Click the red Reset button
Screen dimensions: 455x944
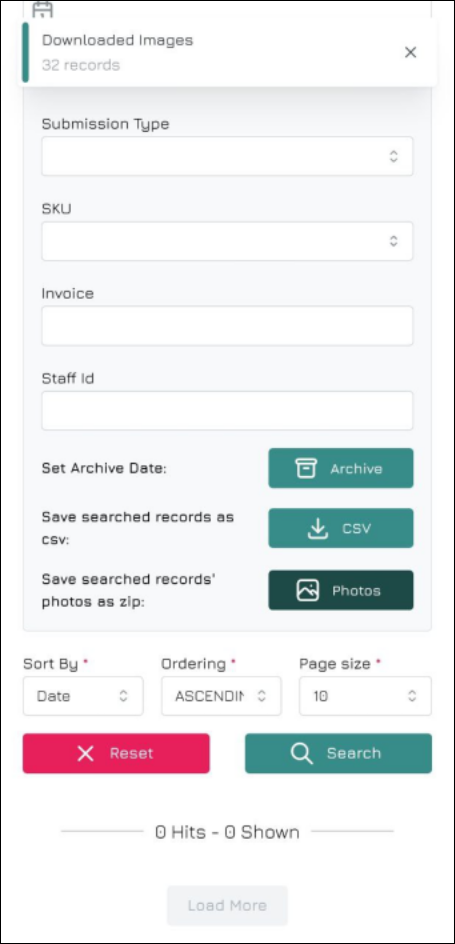pos(116,753)
